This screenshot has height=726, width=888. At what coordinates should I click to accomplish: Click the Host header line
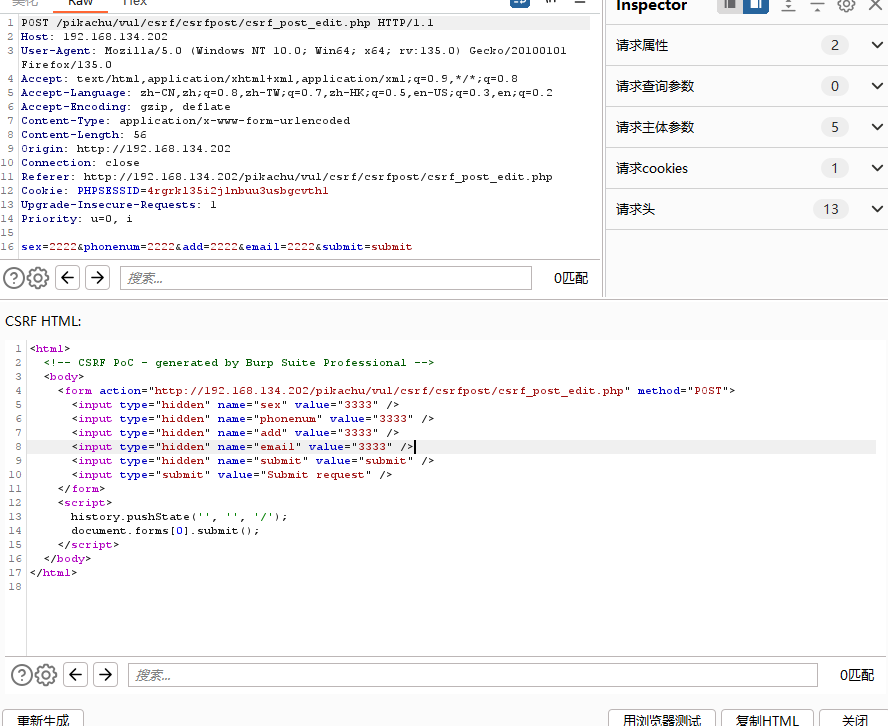(x=94, y=37)
